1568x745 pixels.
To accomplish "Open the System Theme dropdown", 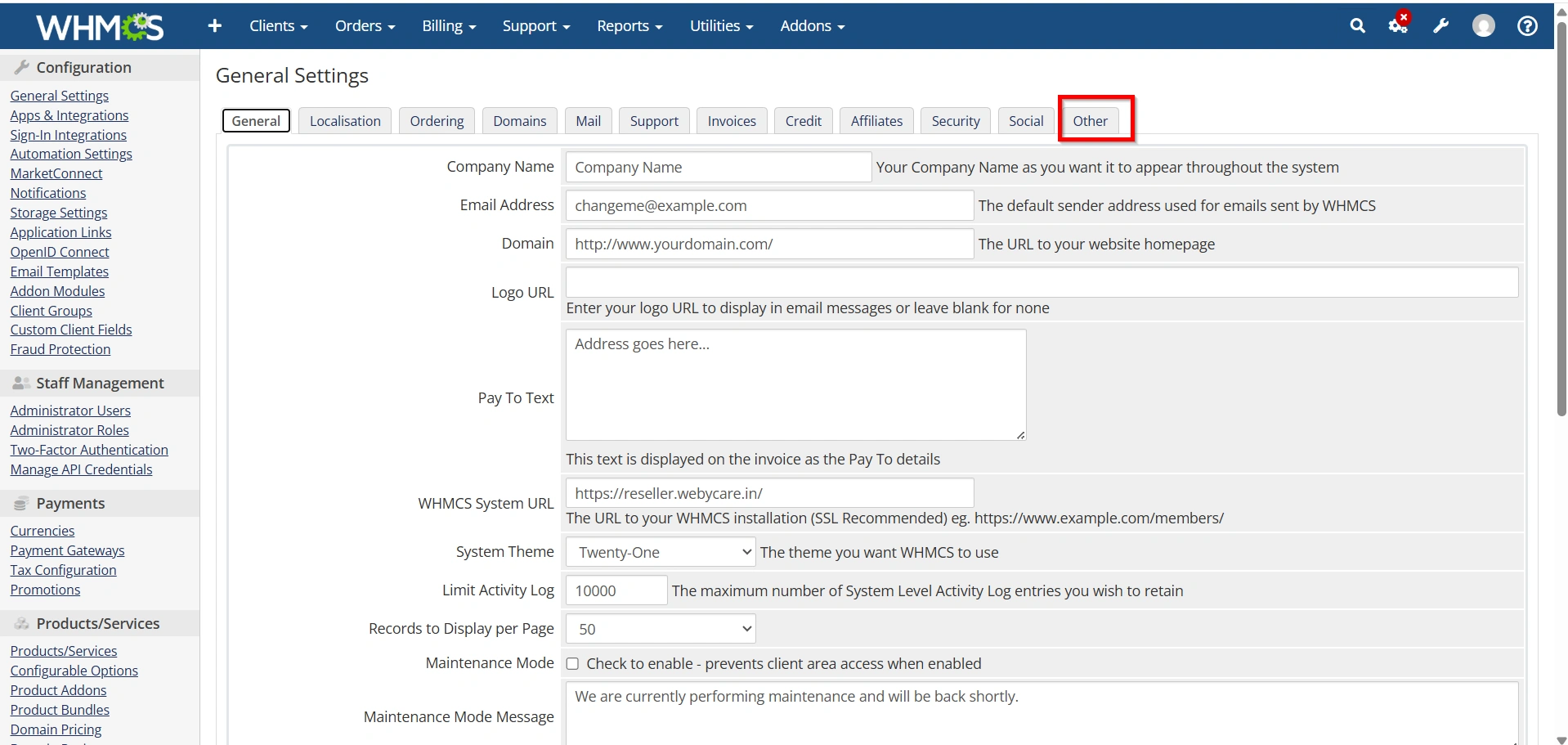I will (661, 552).
